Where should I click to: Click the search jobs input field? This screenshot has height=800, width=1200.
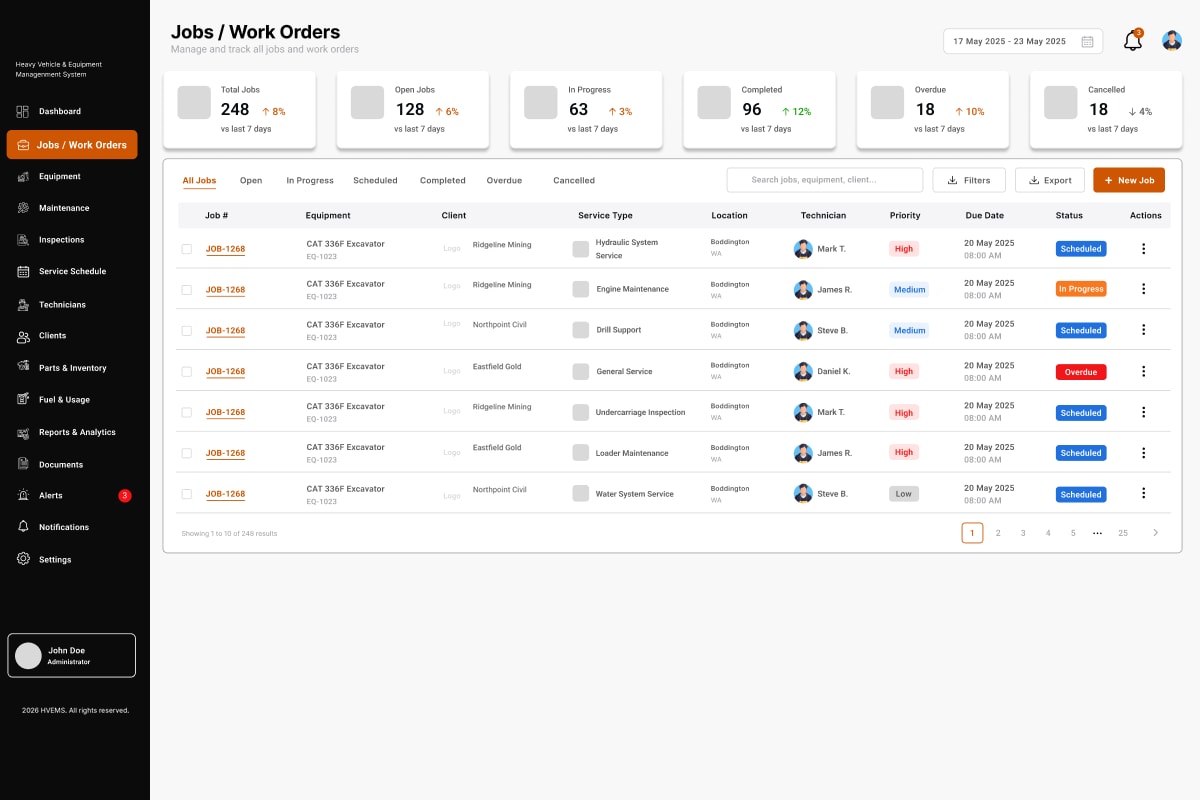[x=825, y=180]
